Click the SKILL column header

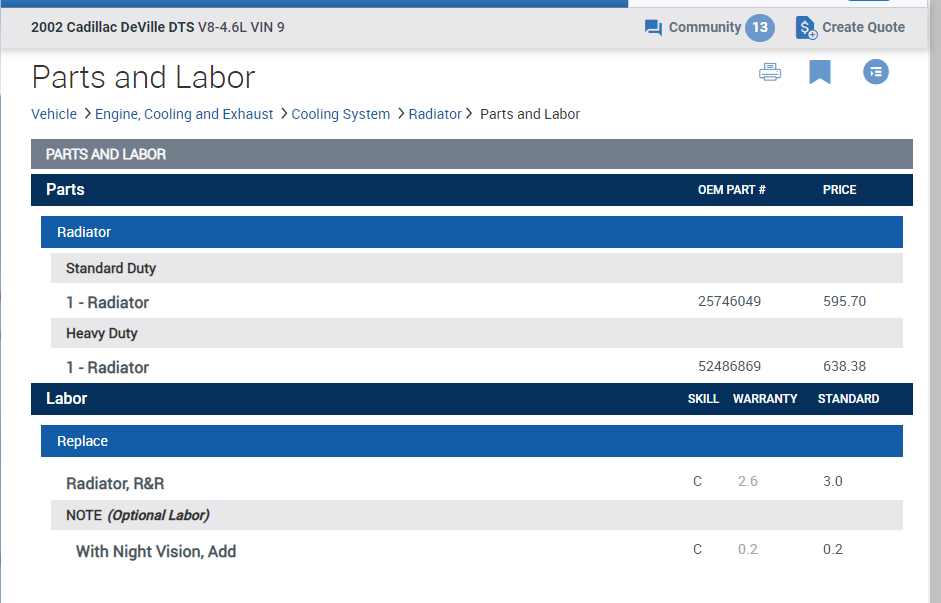click(x=703, y=398)
